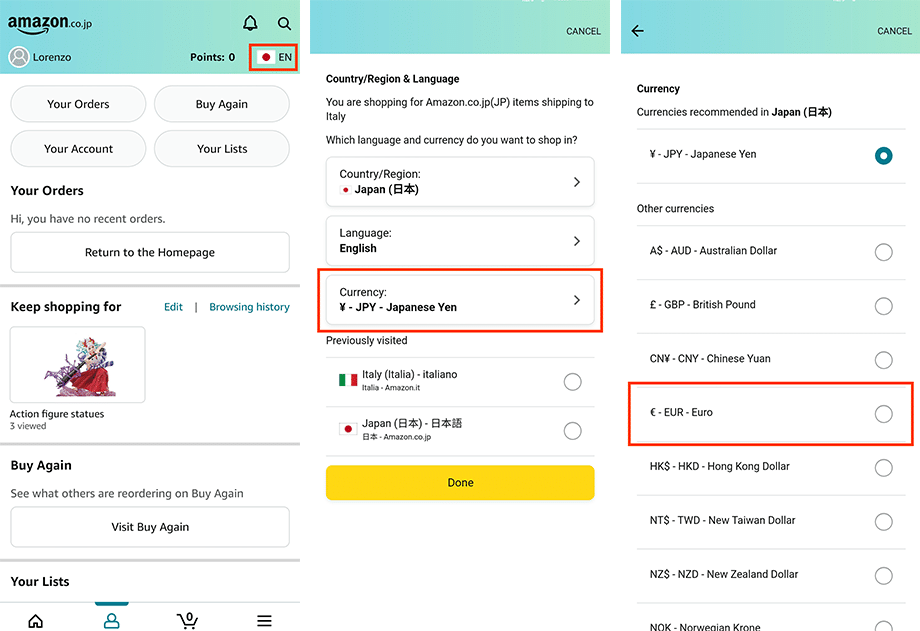Select the EUR - Euro radio button
The height and width of the screenshot is (631, 920).
883,413
